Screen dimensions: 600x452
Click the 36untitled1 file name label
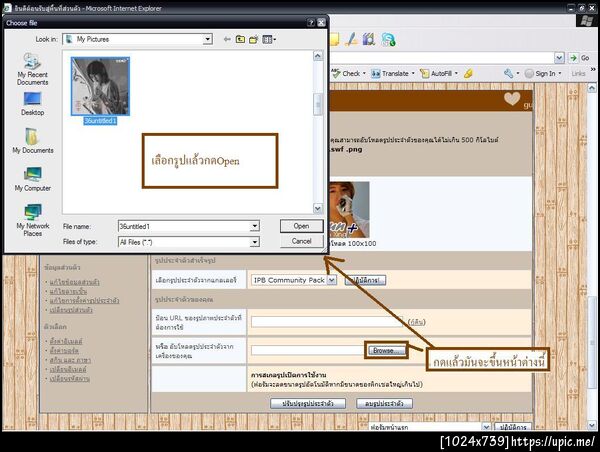(100, 121)
